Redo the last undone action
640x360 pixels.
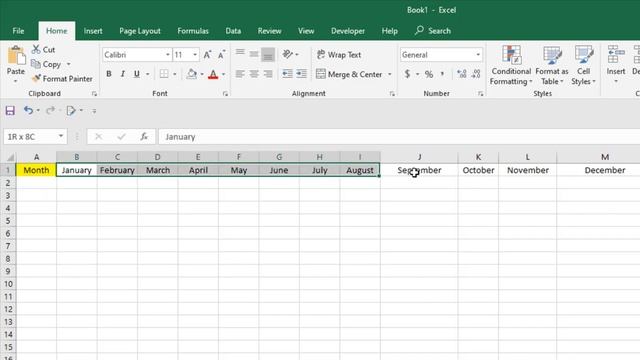point(50,110)
